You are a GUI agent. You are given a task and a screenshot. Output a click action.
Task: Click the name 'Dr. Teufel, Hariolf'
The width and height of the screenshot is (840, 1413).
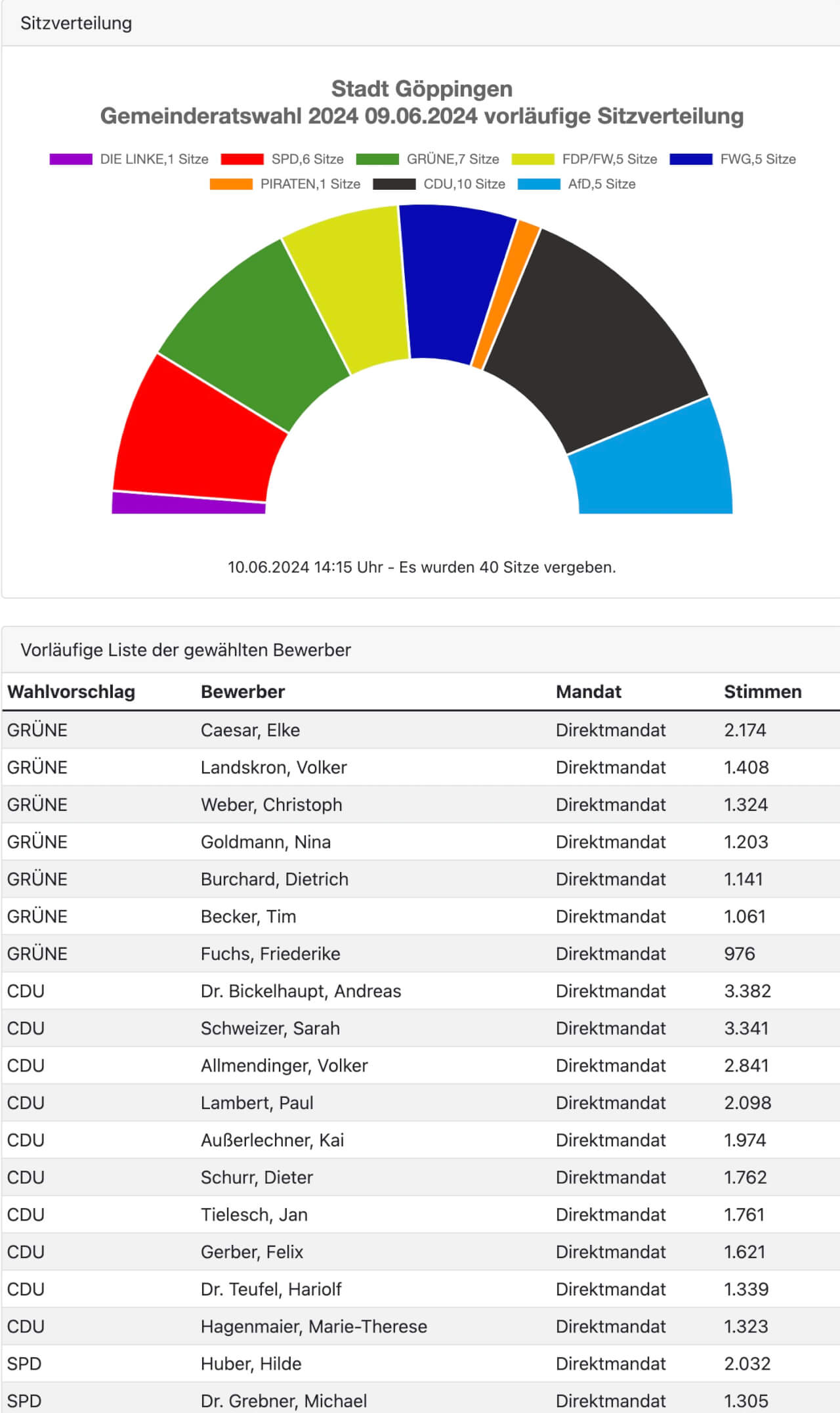271,1289
